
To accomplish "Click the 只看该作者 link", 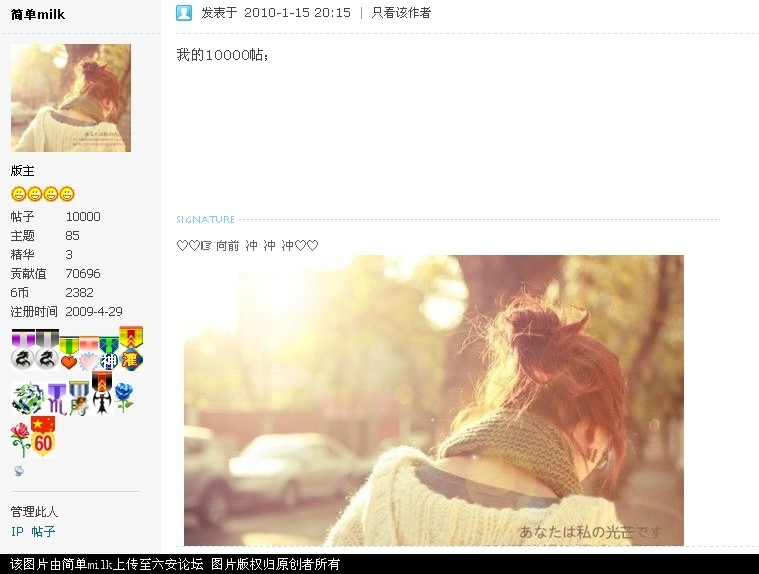I will [x=401, y=13].
